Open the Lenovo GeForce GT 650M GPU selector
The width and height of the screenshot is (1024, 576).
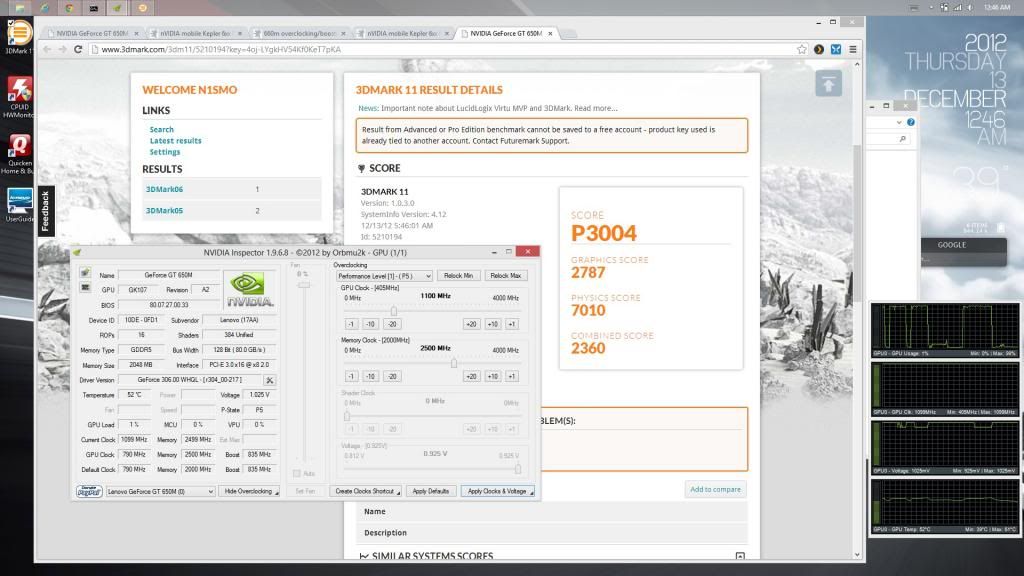tap(160, 491)
